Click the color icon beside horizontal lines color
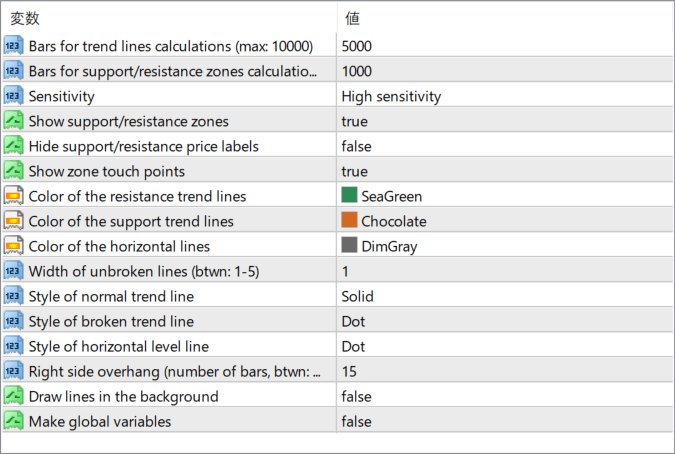Image resolution: width=675 pixels, height=454 pixels. coord(14,246)
